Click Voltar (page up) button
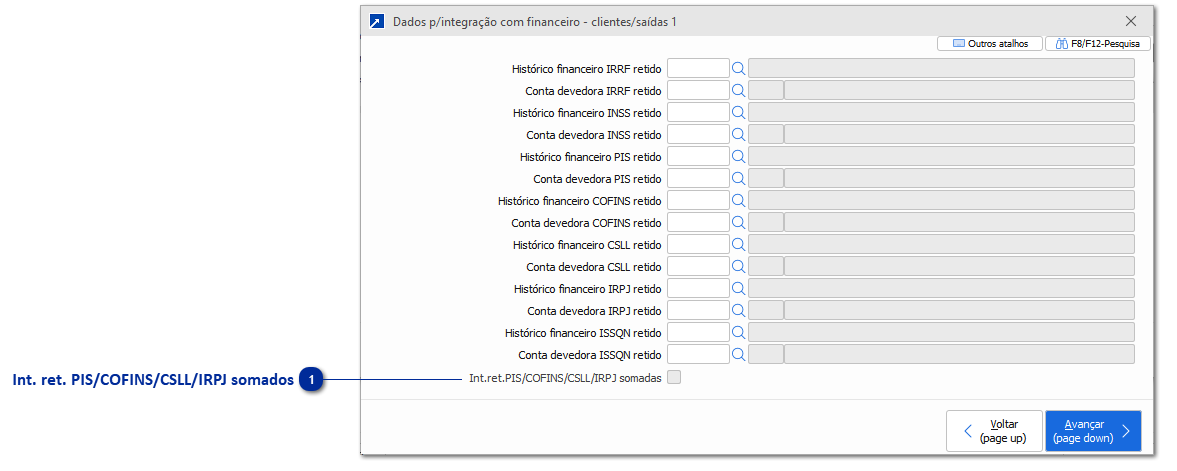The height and width of the screenshot is (471, 1177). click(x=995, y=431)
